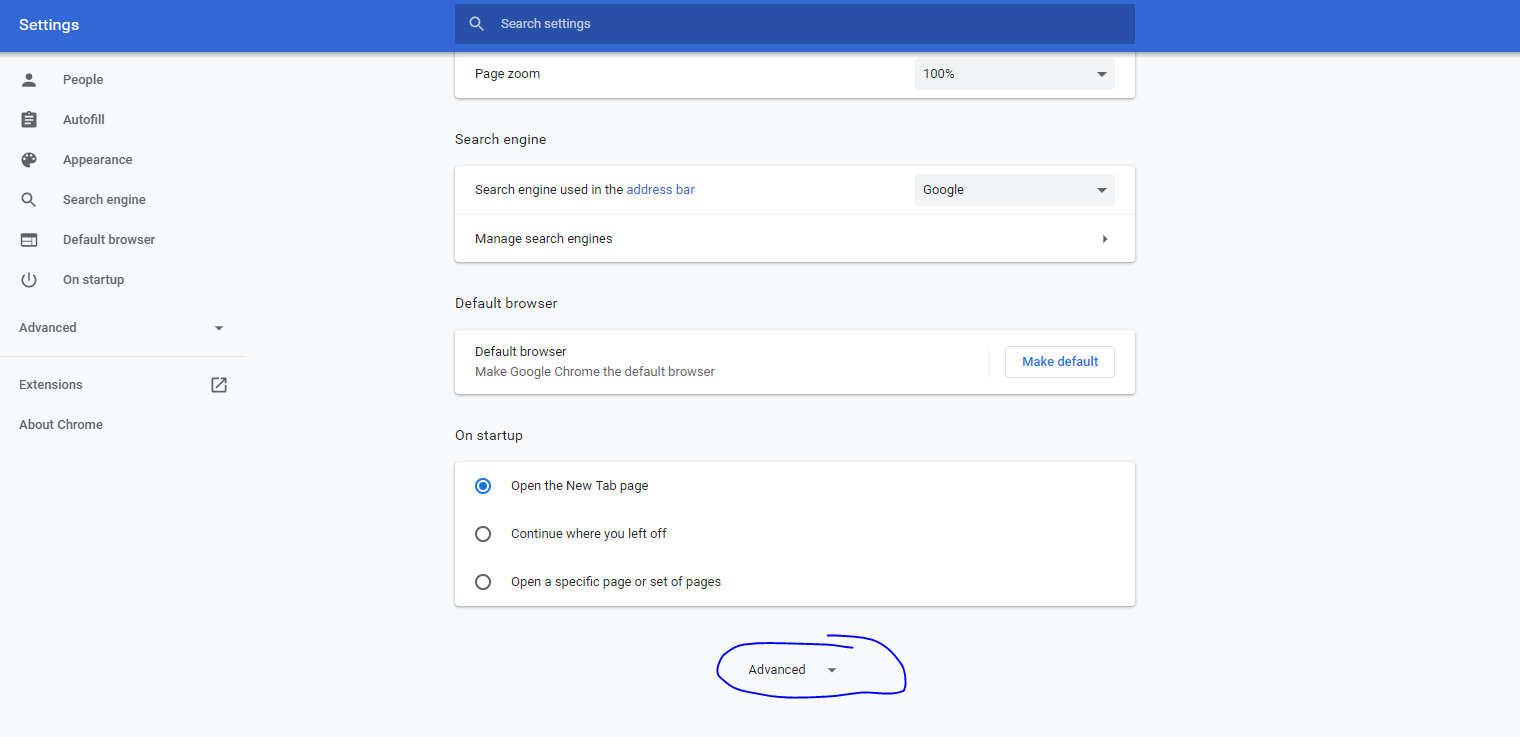Follow the address bar link
The width and height of the screenshot is (1520, 737).
(660, 190)
